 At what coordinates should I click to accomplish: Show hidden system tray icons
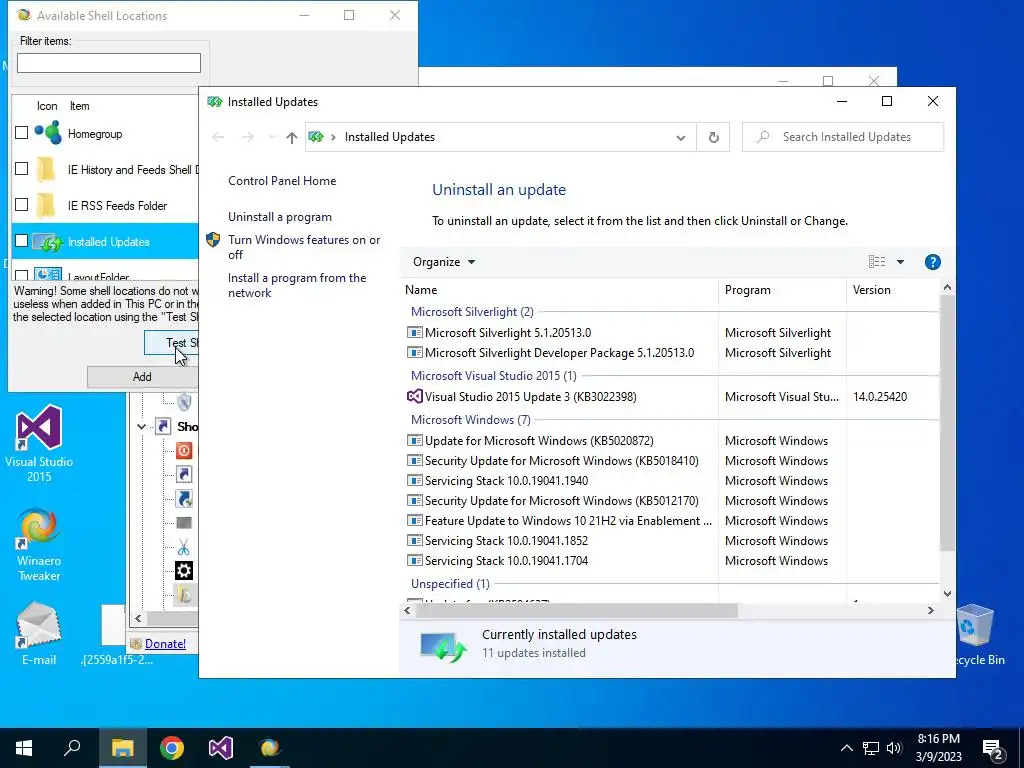point(846,748)
